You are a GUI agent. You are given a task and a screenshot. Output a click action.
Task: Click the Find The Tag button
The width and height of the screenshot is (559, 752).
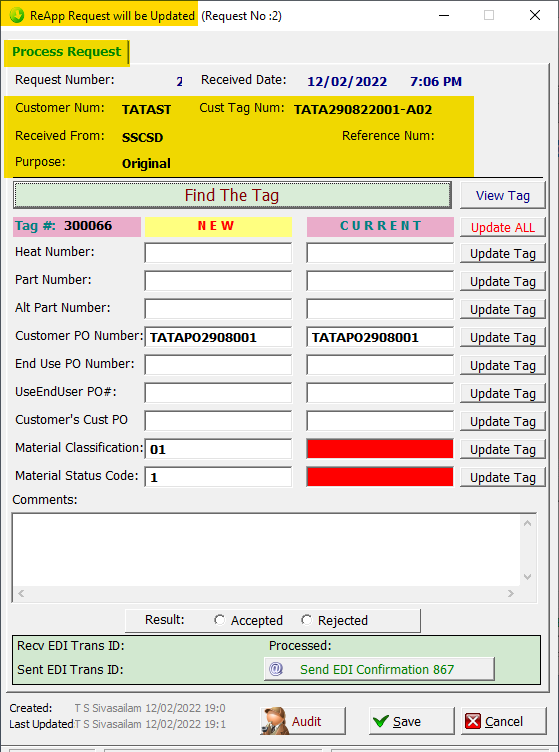click(232, 195)
